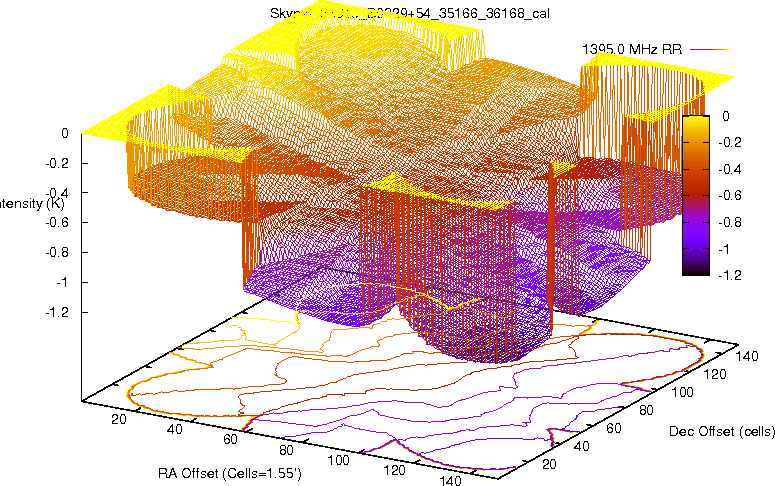
Task: Click the color bar label -1
Action: click(x=724, y=249)
